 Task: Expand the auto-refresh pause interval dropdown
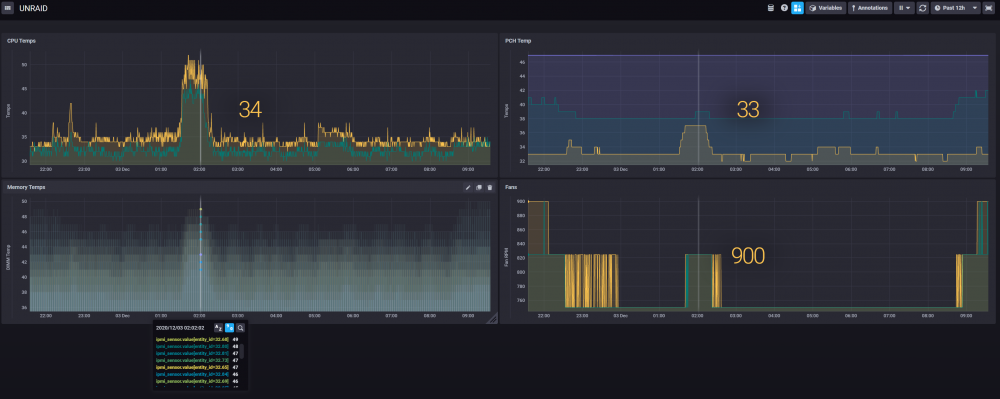904,8
